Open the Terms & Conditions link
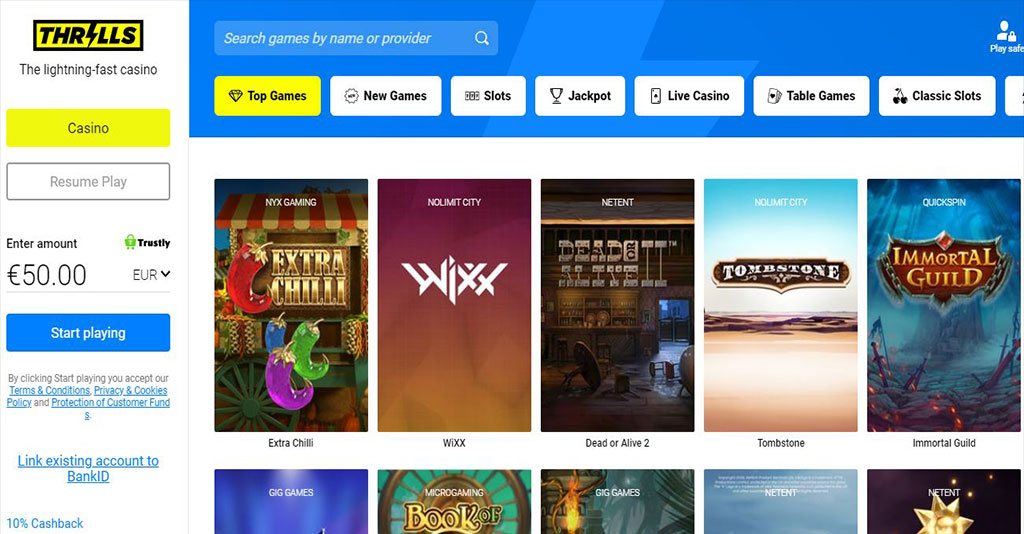 [50, 390]
